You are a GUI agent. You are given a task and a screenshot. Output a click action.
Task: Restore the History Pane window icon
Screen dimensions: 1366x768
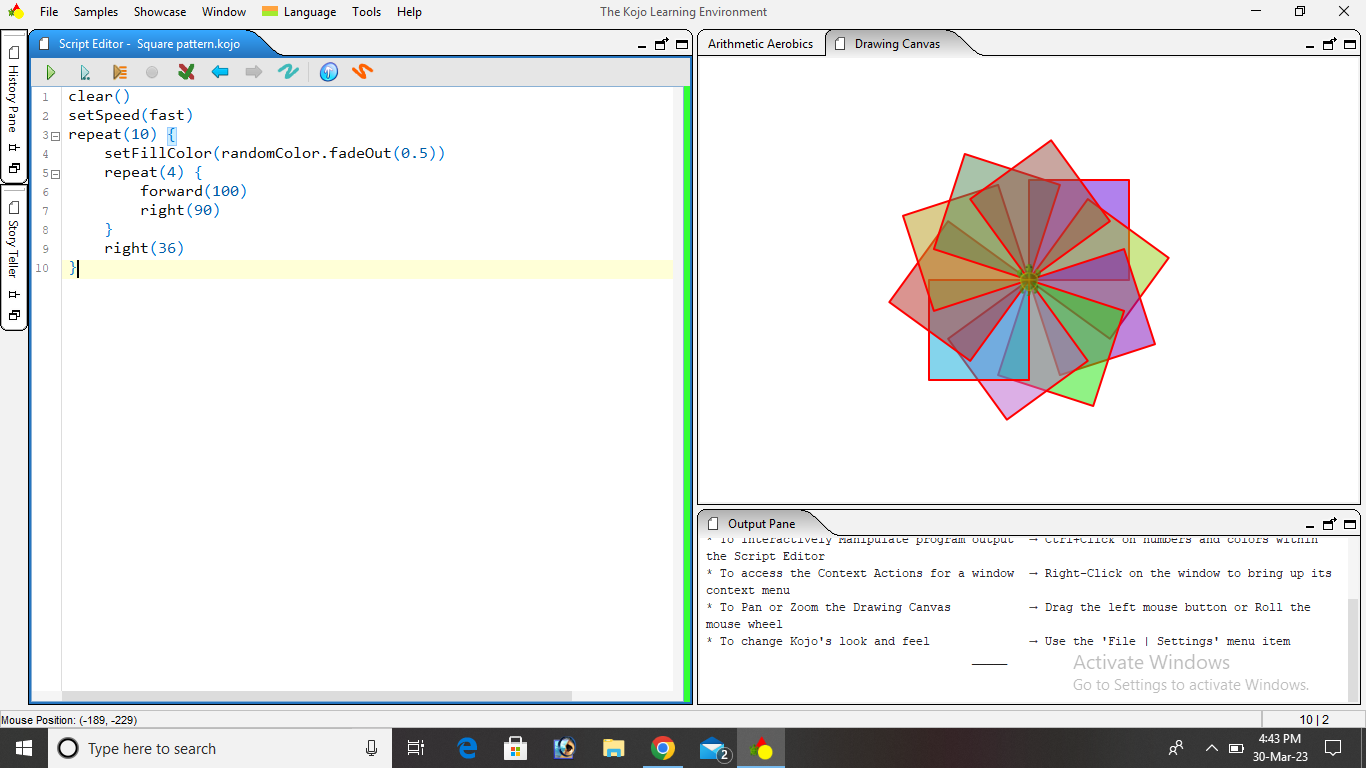pos(14,168)
